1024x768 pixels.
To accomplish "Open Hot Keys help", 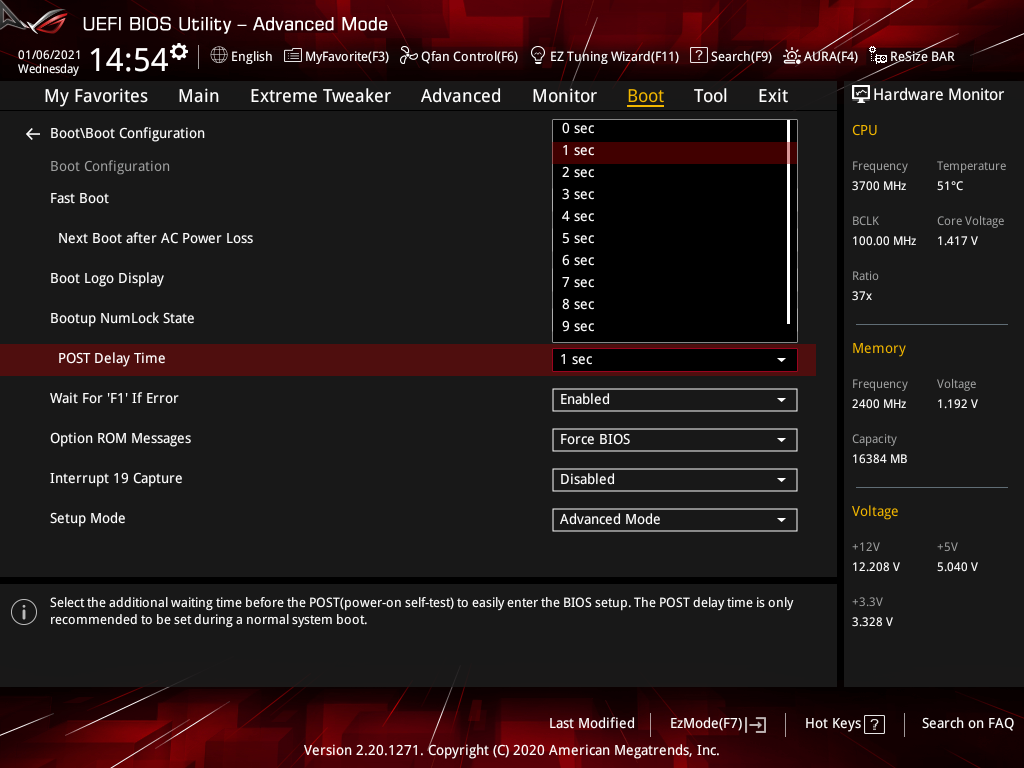I will click(x=844, y=724).
